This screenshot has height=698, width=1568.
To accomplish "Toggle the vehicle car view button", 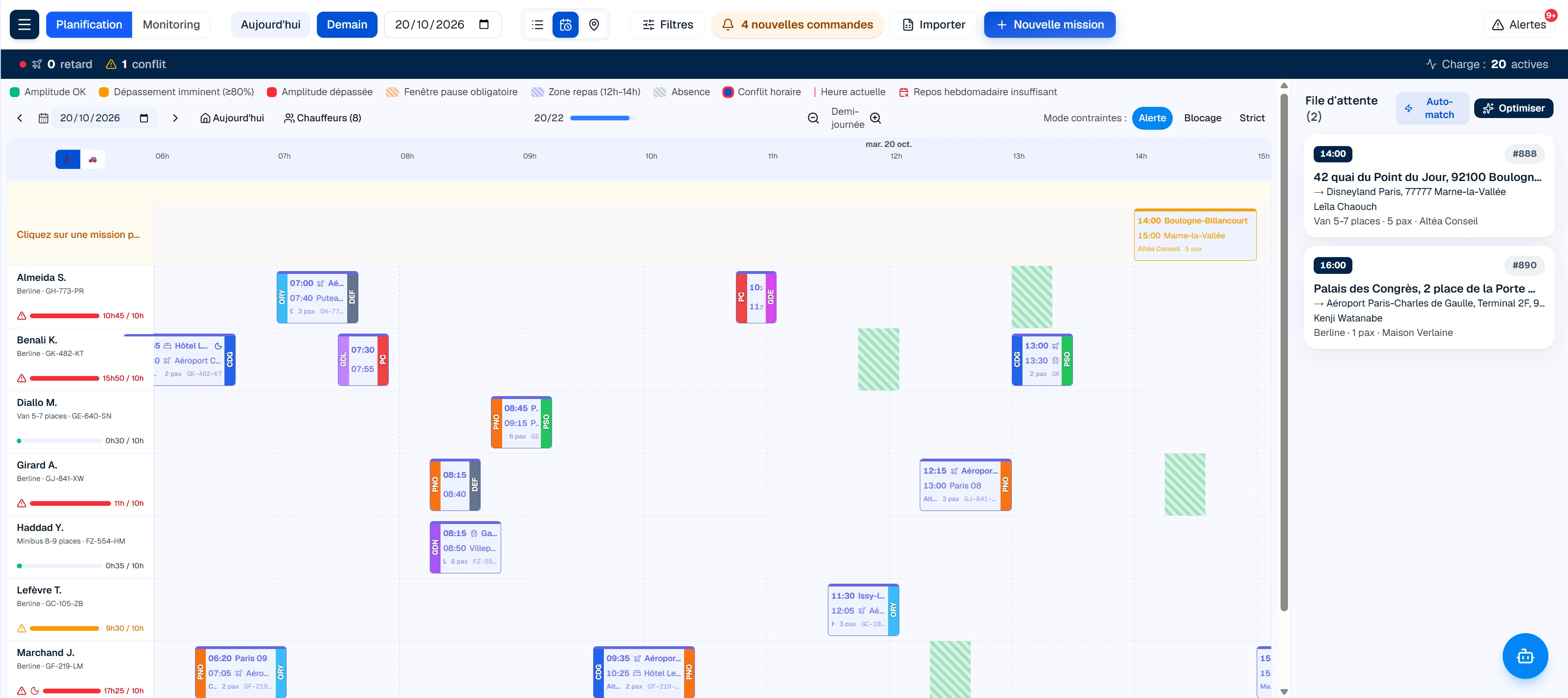I will point(92,160).
